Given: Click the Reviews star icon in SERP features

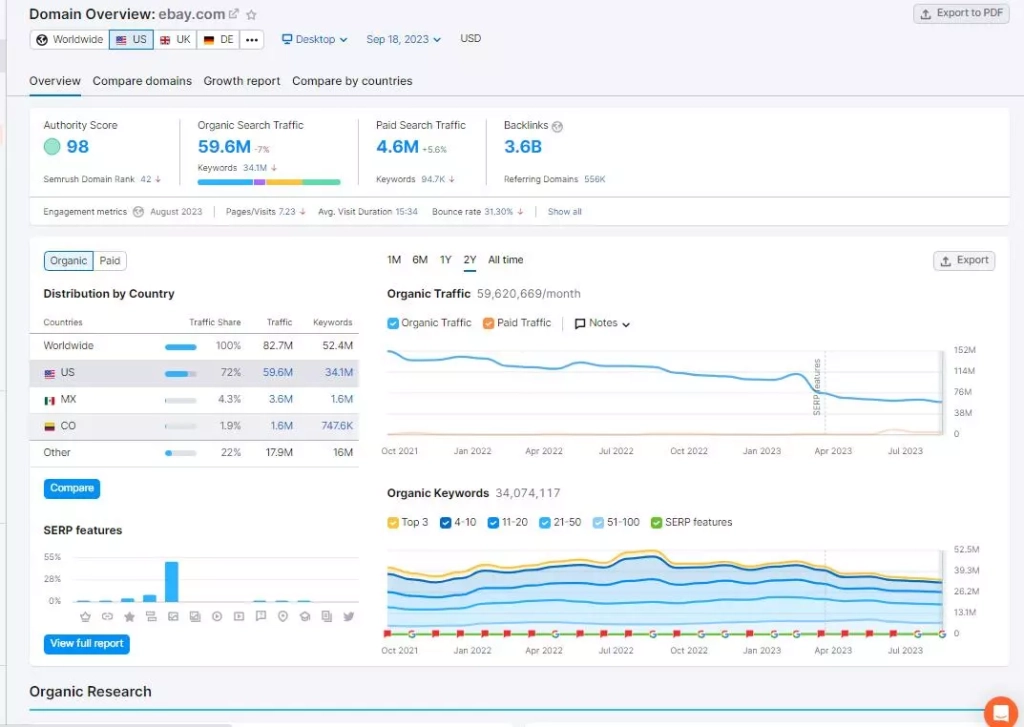Looking at the screenshot, I should 129,616.
